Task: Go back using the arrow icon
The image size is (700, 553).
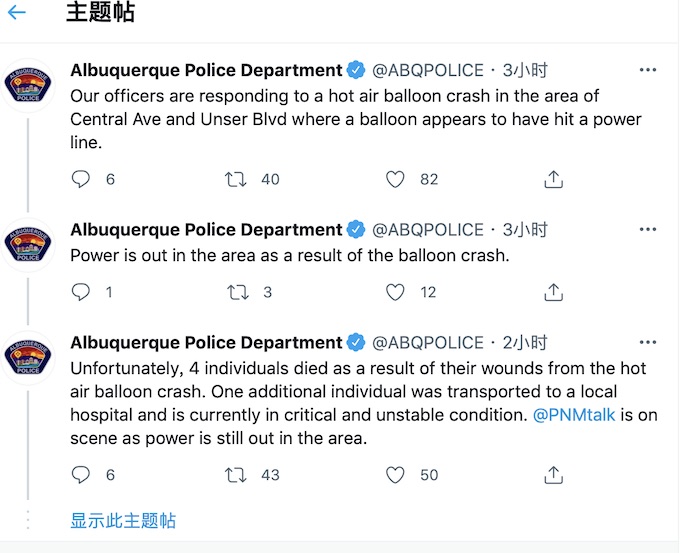Action: pyautogui.click(x=17, y=12)
